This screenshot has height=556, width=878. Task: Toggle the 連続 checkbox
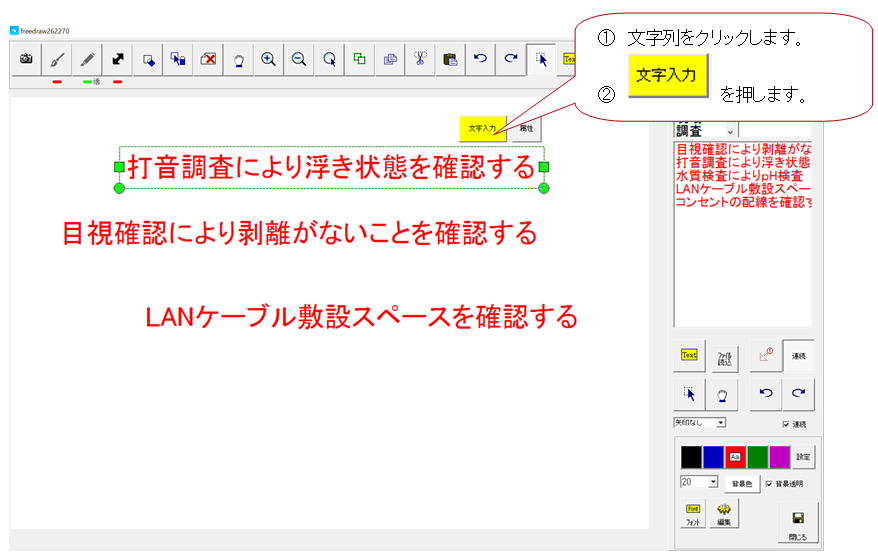point(786,424)
